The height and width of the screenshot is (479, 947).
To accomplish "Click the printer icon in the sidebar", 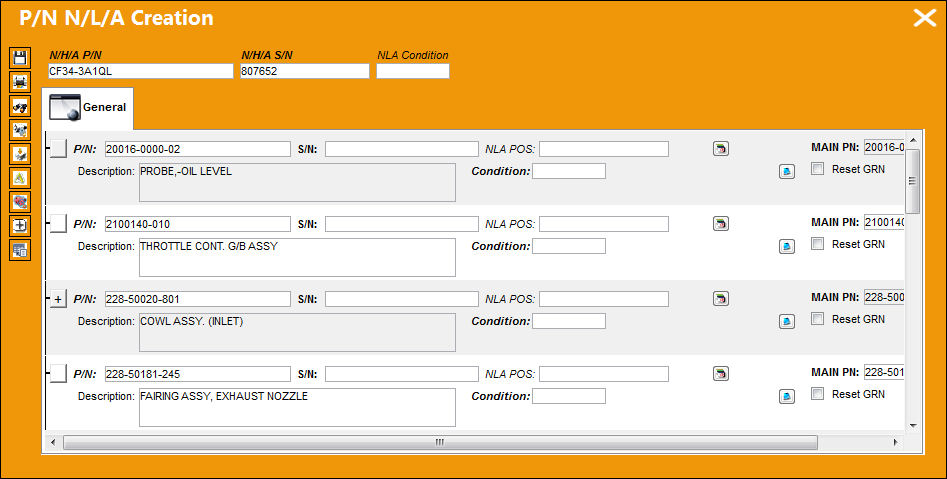I will [20, 82].
